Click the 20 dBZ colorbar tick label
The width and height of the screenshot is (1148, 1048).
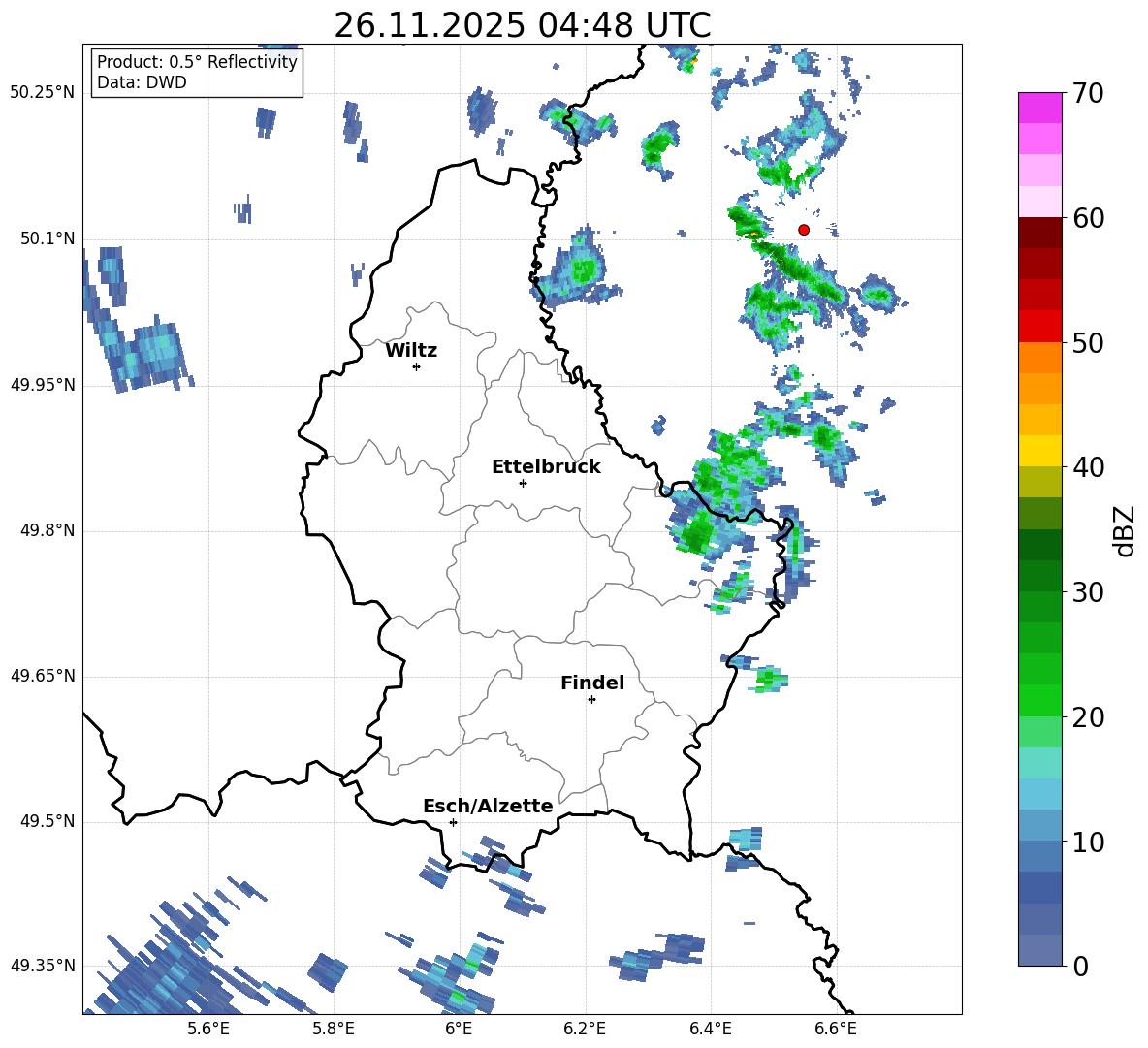point(1088,717)
